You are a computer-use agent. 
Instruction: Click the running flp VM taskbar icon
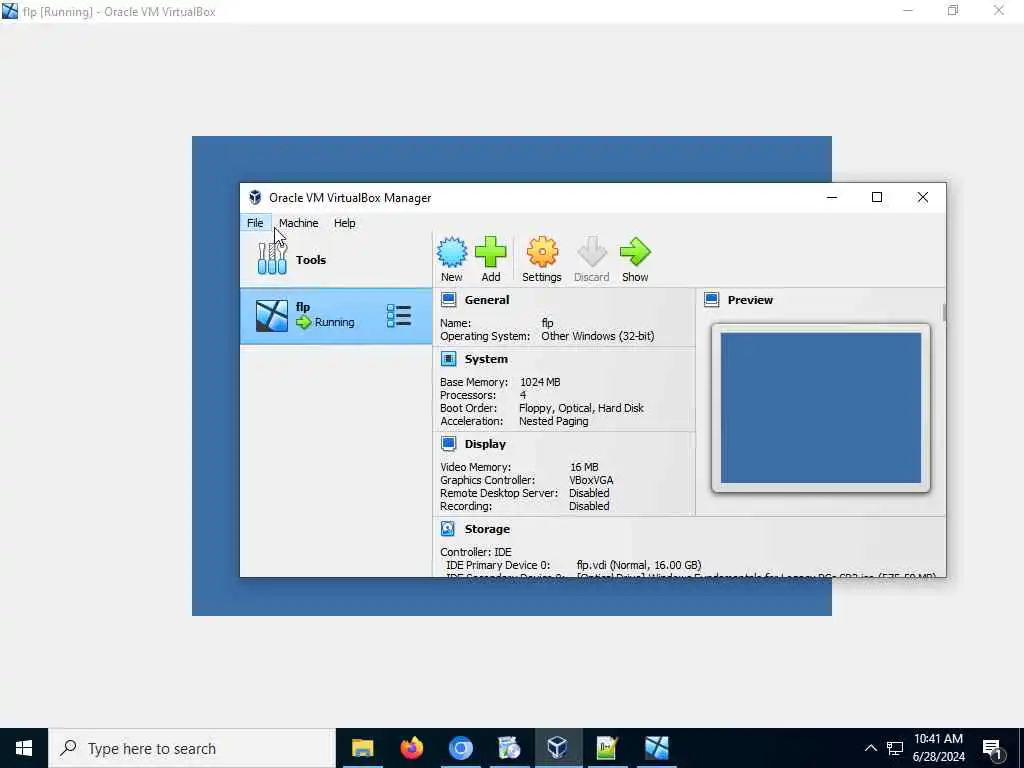tap(656, 748)
